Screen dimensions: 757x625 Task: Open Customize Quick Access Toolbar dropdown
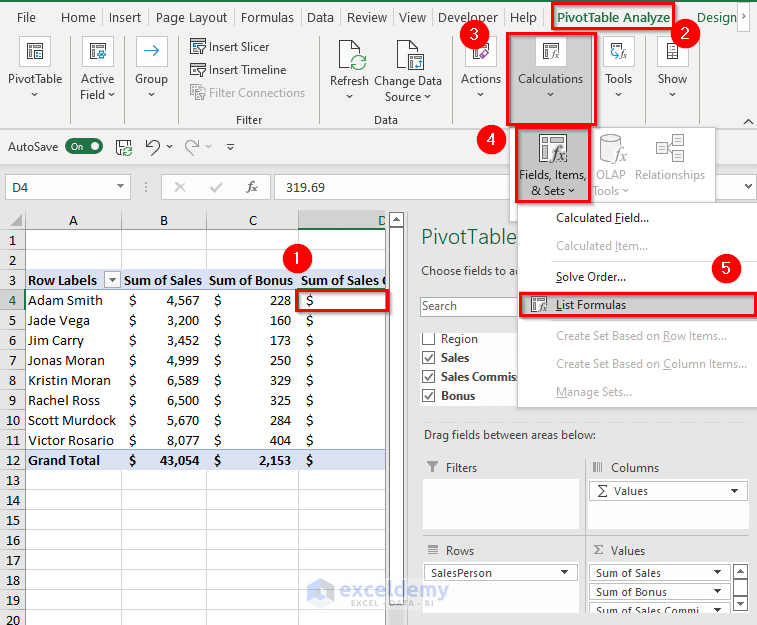(230, 147)
